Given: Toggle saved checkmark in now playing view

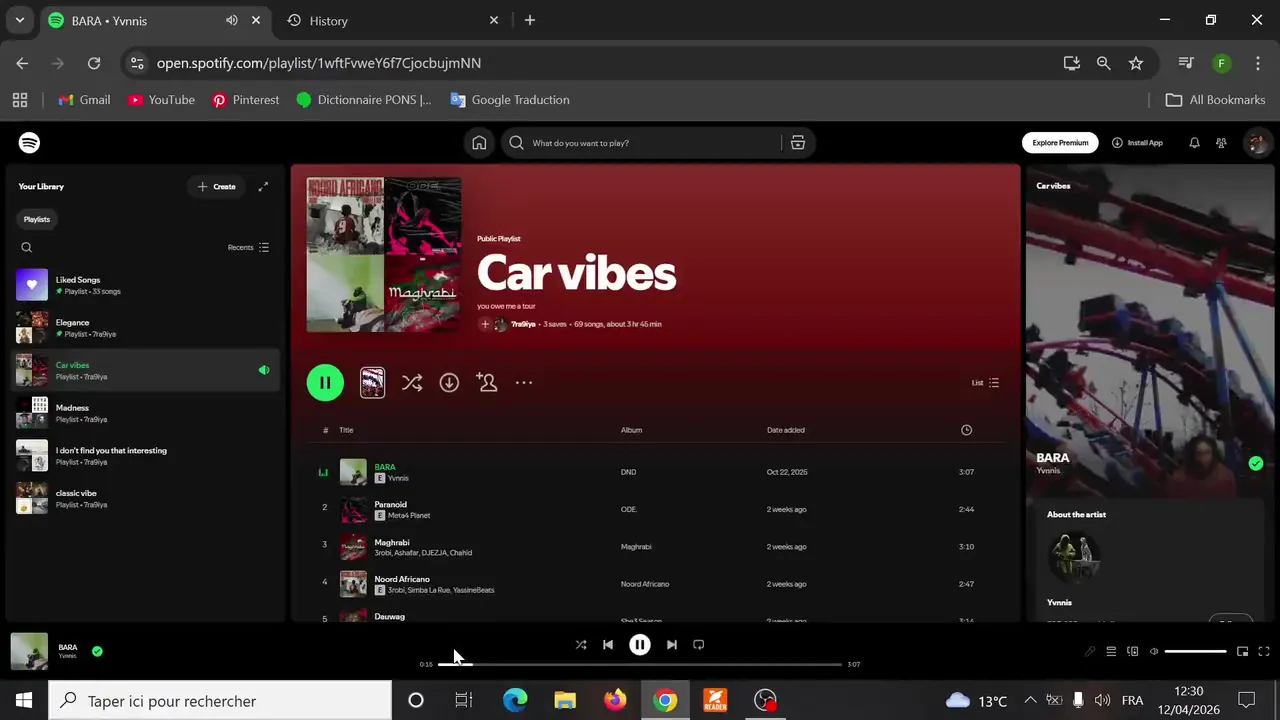Looking at the screenshot, I should (x=1256, y=463).
